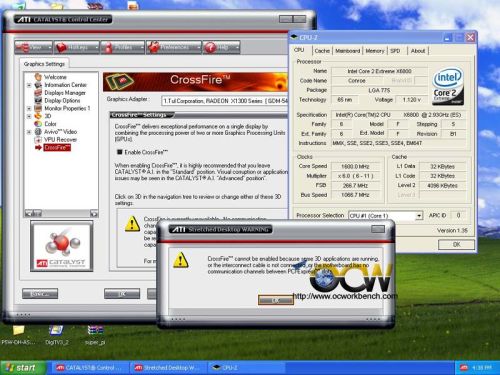
Task: Switch to the About tab in CPU-Z
Action: [418, 51]
